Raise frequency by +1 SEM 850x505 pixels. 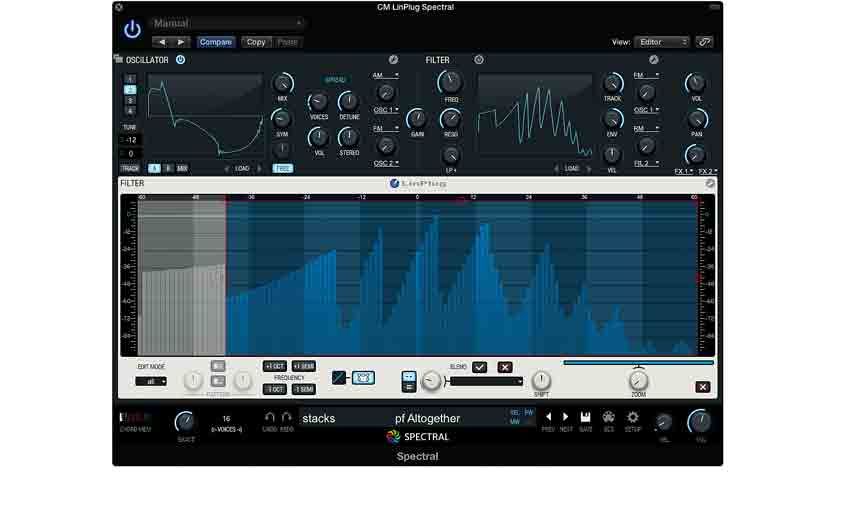(304, 366)
